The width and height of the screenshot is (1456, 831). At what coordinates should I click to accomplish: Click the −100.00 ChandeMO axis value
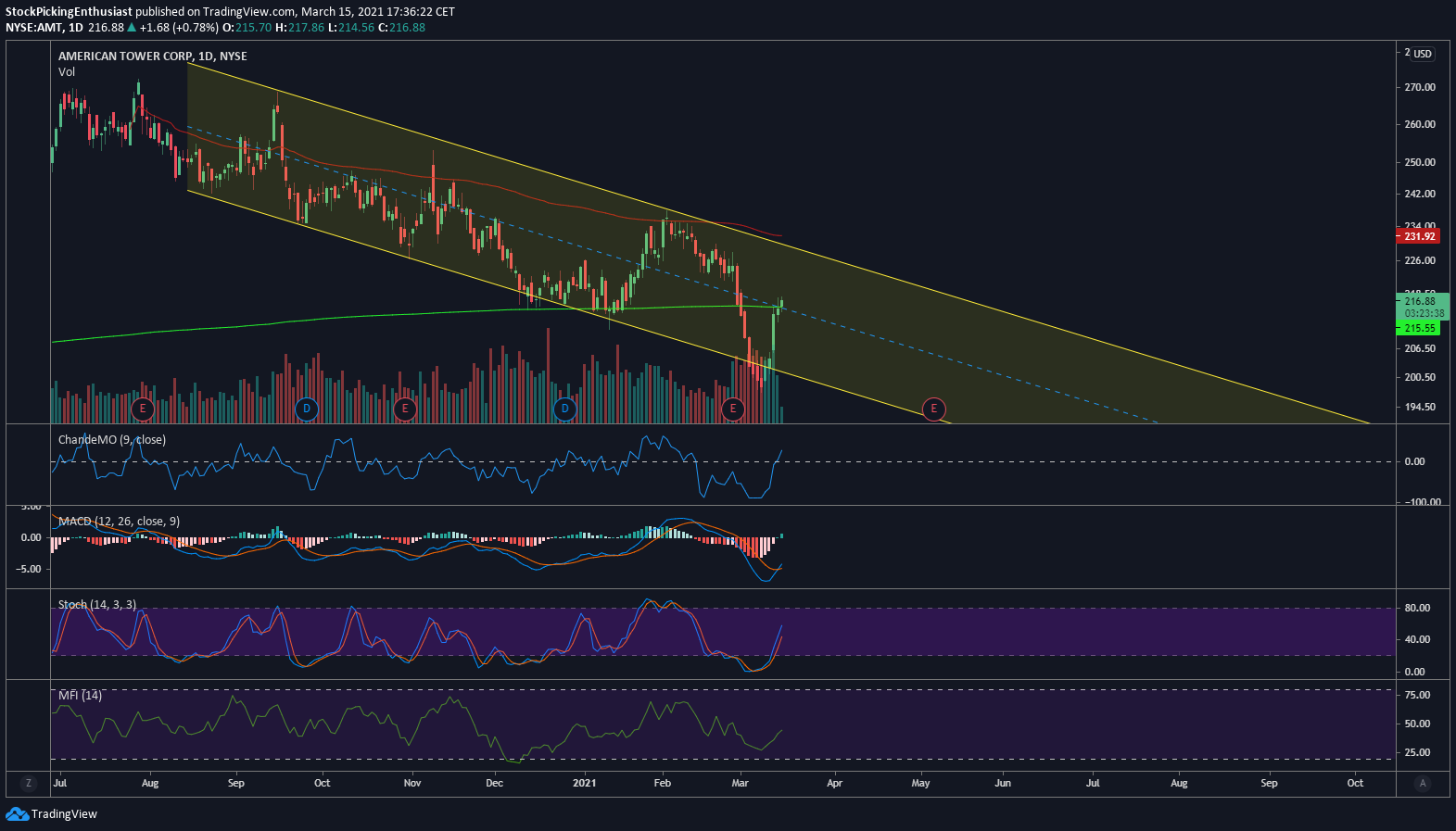pos(1423,502)
